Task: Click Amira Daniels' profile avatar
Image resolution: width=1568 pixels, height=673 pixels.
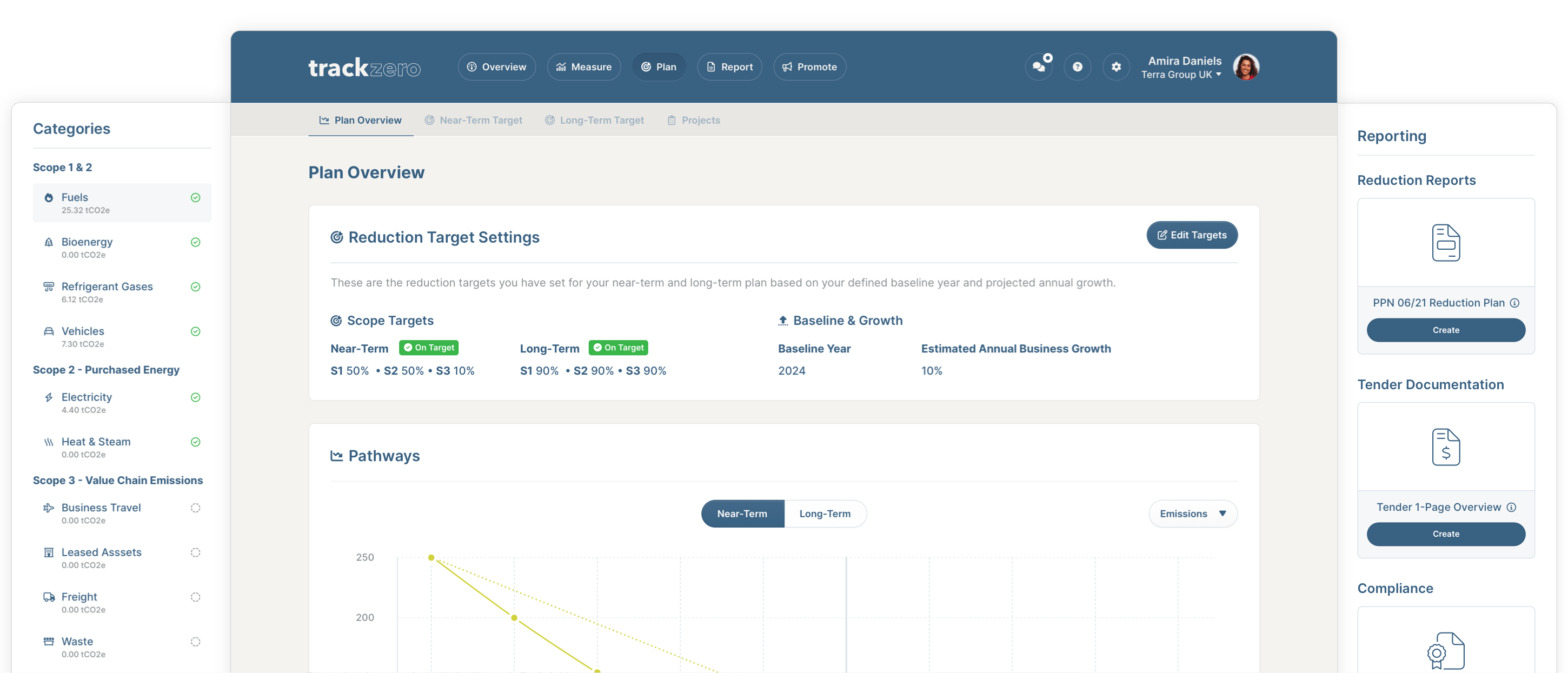Action: click(1246, 67)
